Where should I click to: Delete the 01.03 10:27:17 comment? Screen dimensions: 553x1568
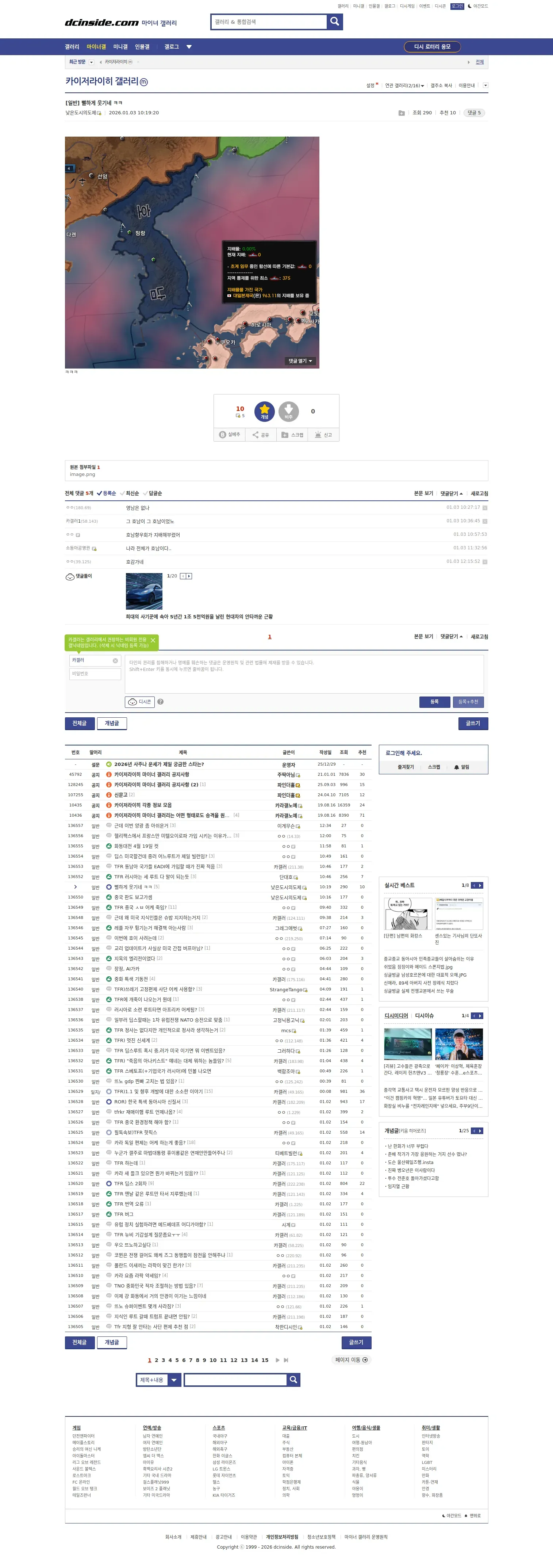point(485,508)
